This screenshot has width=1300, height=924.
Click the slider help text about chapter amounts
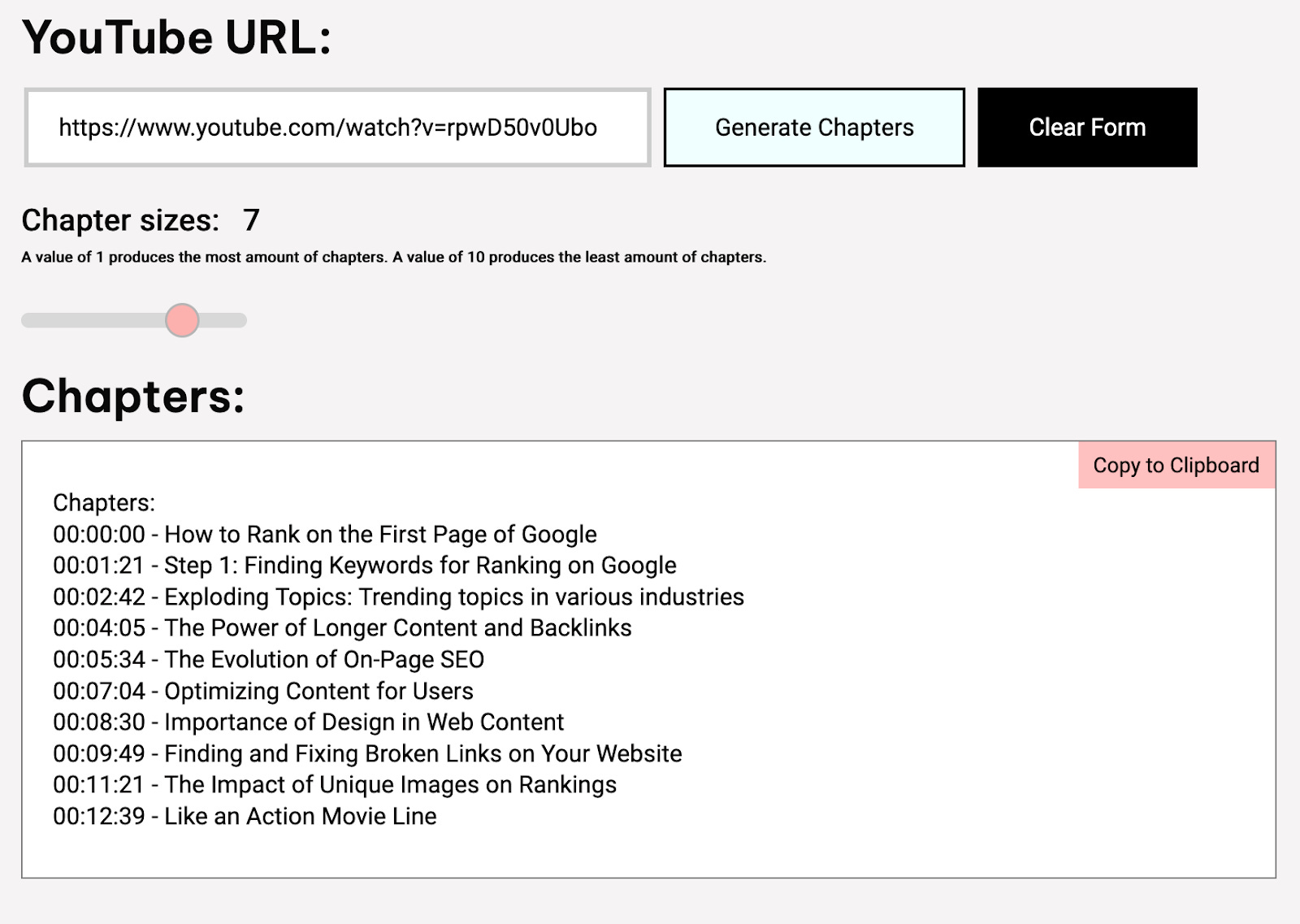[x=394, y=257]
